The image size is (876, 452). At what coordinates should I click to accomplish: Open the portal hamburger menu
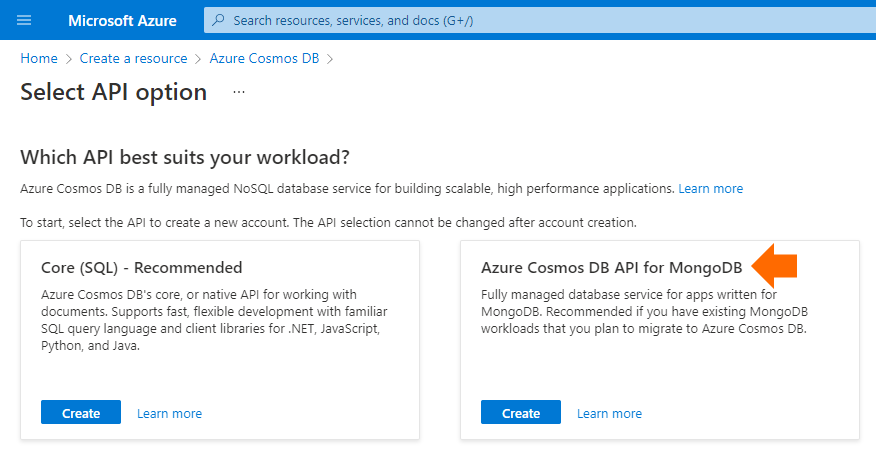(24, 21)
